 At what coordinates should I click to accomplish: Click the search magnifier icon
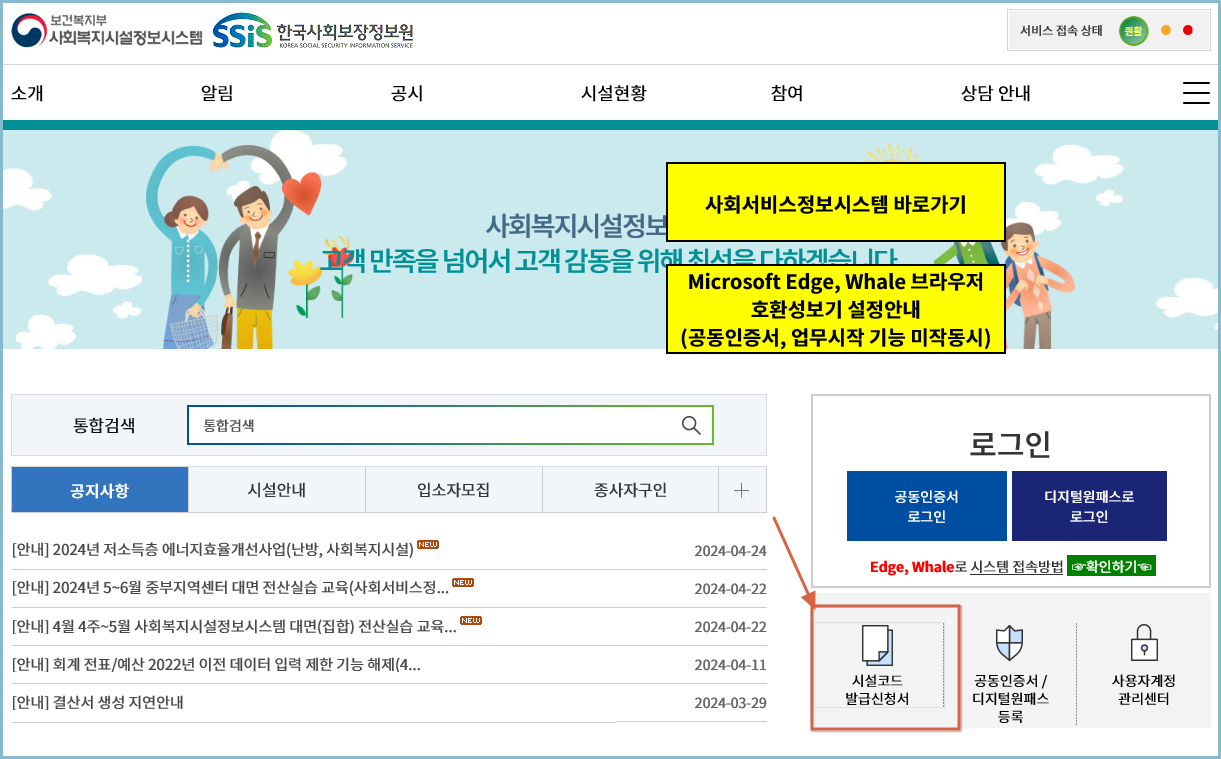coord(691,425)
